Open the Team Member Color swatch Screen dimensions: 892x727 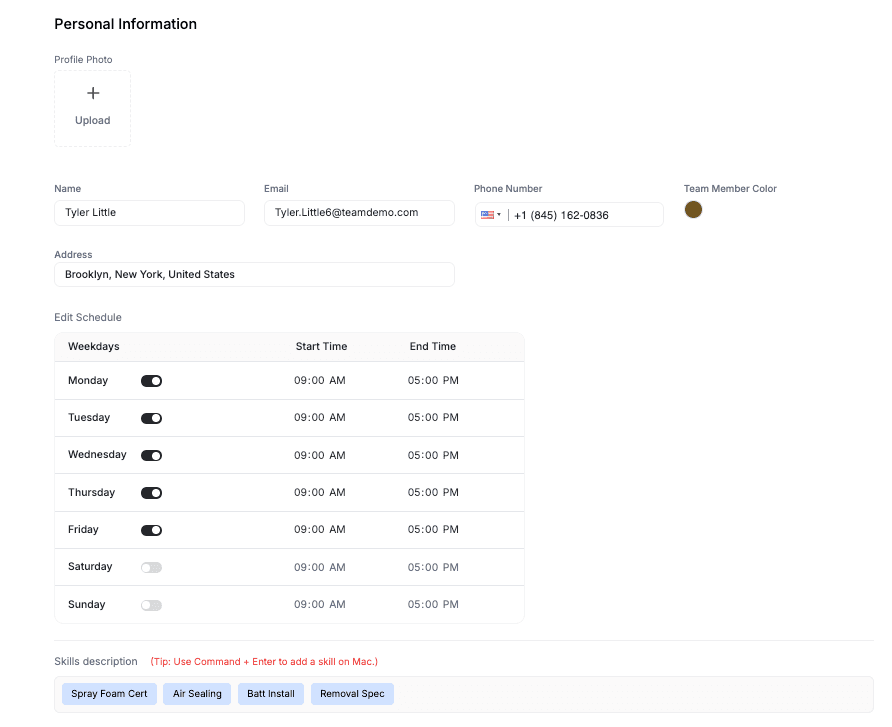[x=693, y=210]
